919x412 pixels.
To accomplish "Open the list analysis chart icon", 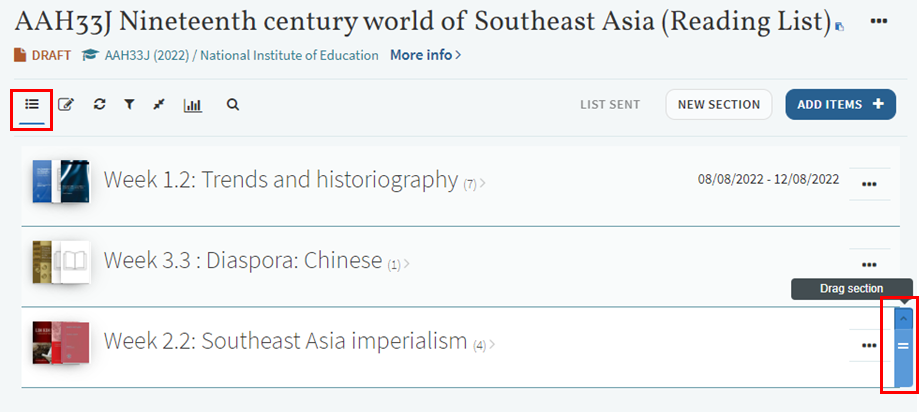I will point(192,104).
